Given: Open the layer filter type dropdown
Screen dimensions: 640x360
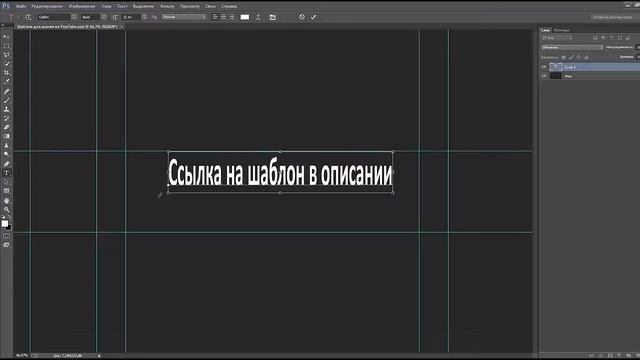Looking at the screenshot, I should click(x=557, y=38).
